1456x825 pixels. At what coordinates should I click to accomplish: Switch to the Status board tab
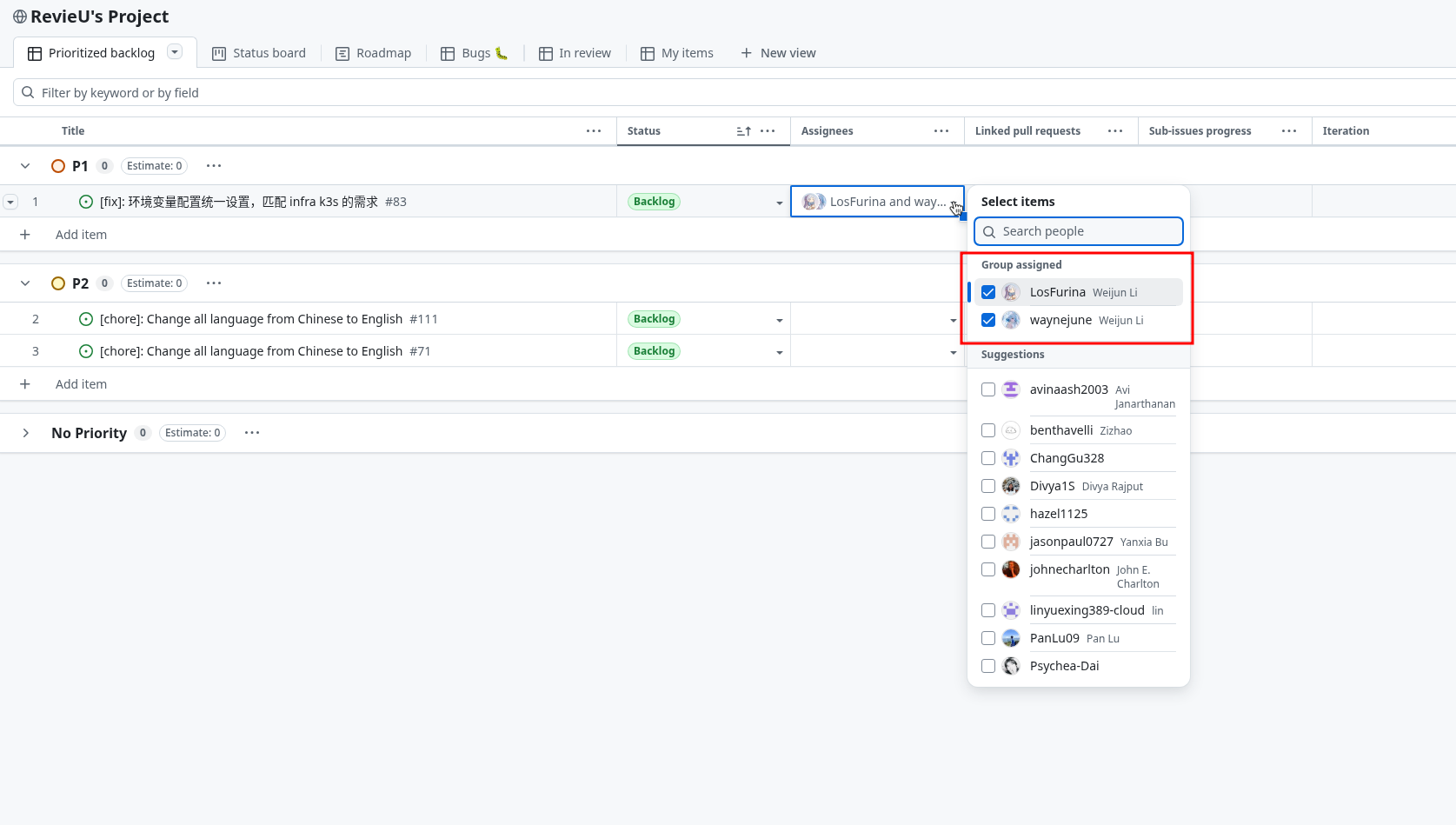pos(269,52)
